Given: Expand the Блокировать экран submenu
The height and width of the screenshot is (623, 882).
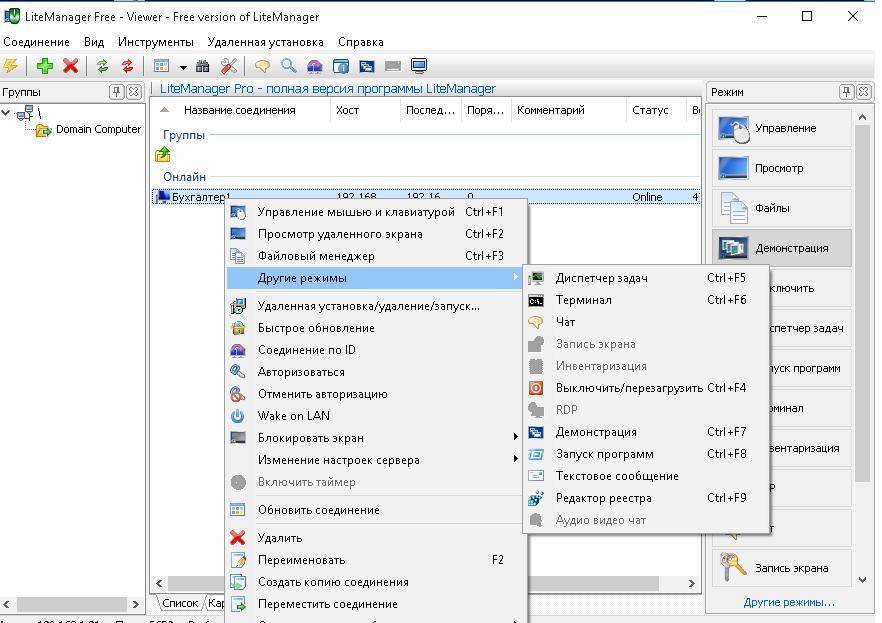Looking at the screenshot, I should pos(516,438).
